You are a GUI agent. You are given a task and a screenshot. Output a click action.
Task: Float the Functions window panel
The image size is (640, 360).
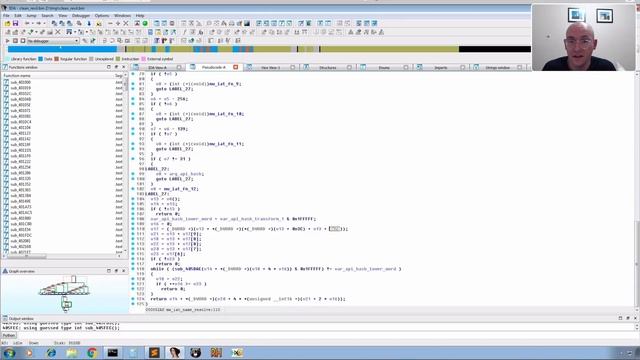pos(116,67)
